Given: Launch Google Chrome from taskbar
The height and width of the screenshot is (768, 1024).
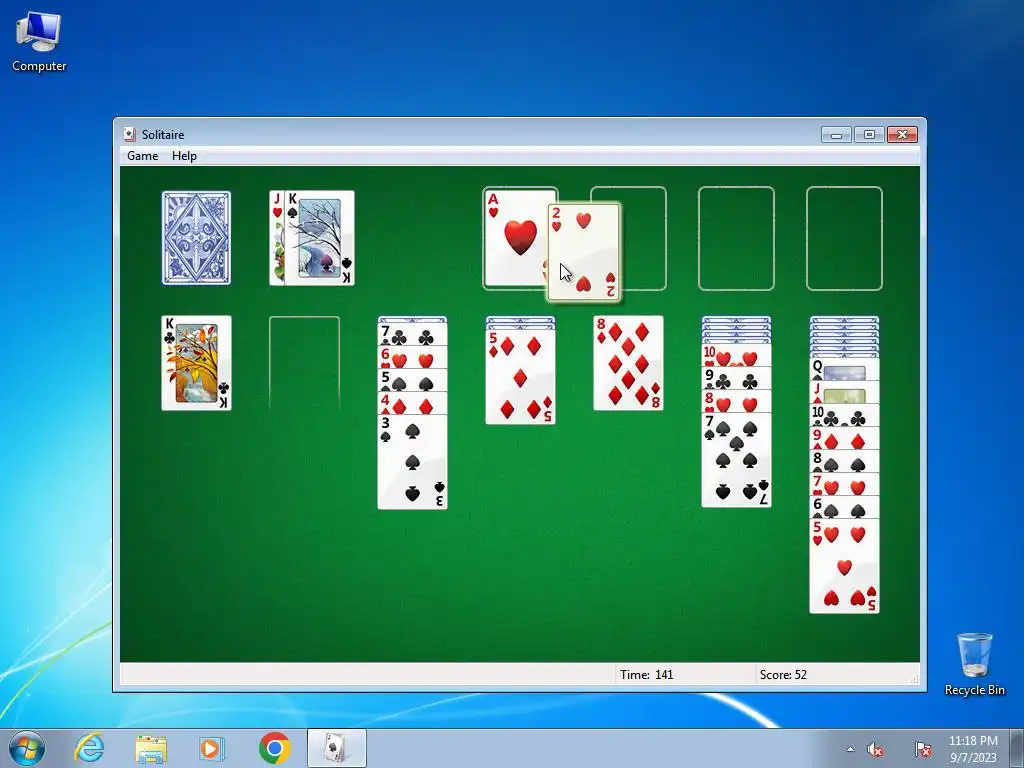Looking at the screenshot, I should pyautogui.click(x=274, y=748).
